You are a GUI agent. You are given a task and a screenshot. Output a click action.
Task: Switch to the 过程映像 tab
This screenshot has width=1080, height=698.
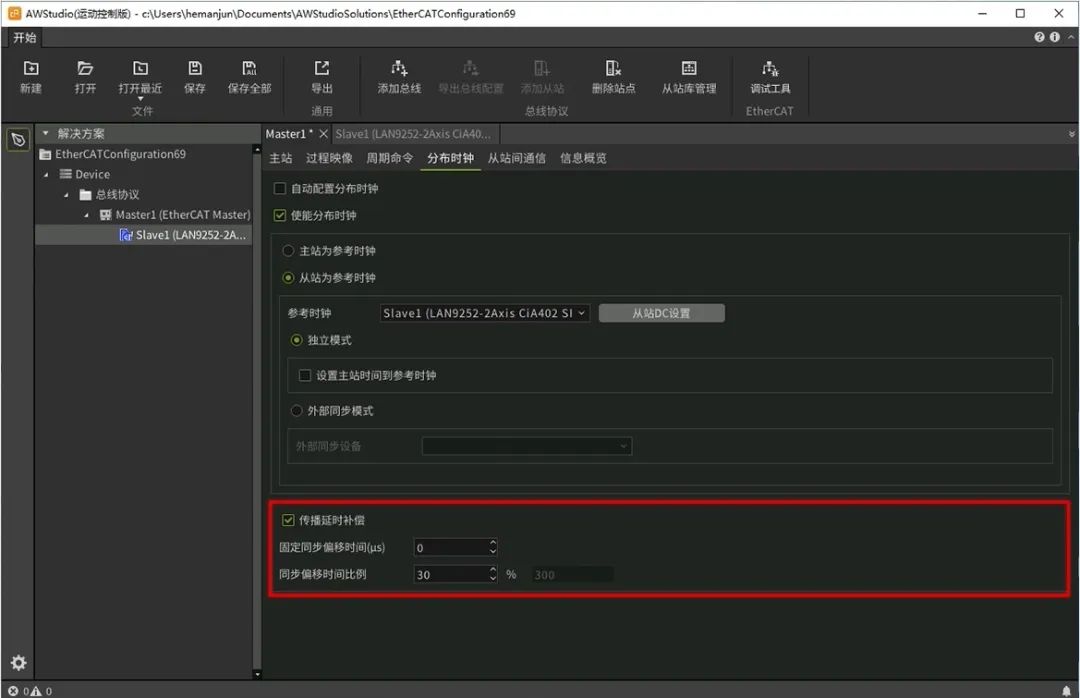(x=329, y=158)
